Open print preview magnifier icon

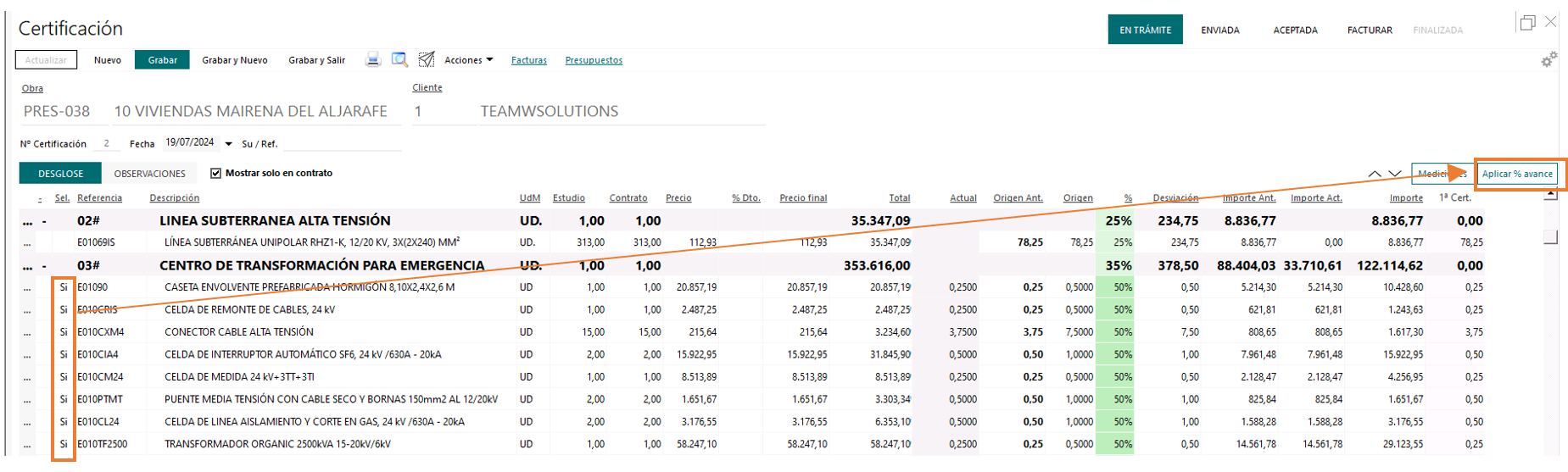pyautogui.click(x=399, y=59)
